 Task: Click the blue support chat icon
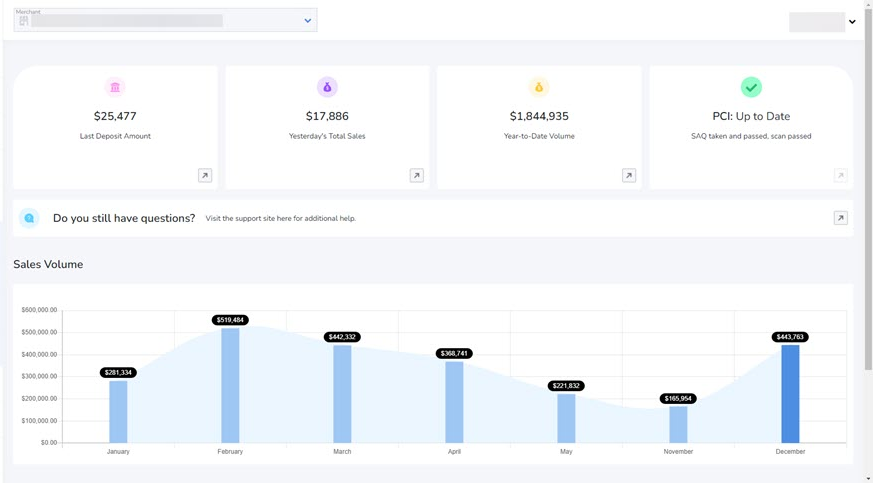29,218
